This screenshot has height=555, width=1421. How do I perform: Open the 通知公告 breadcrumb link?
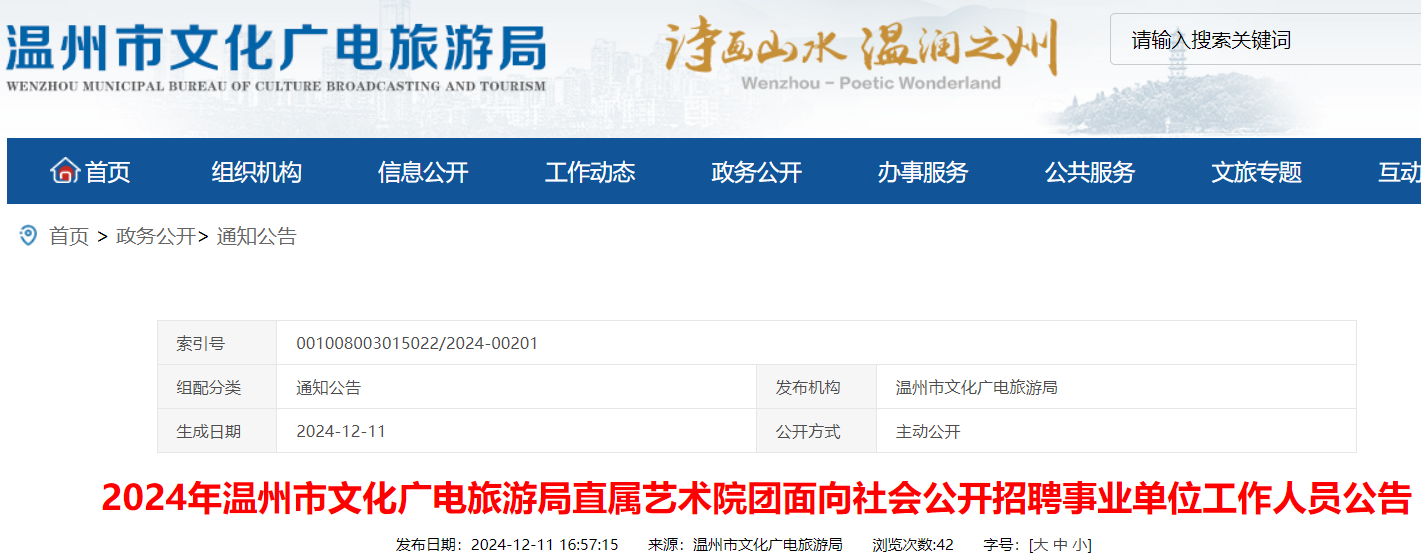257,237
